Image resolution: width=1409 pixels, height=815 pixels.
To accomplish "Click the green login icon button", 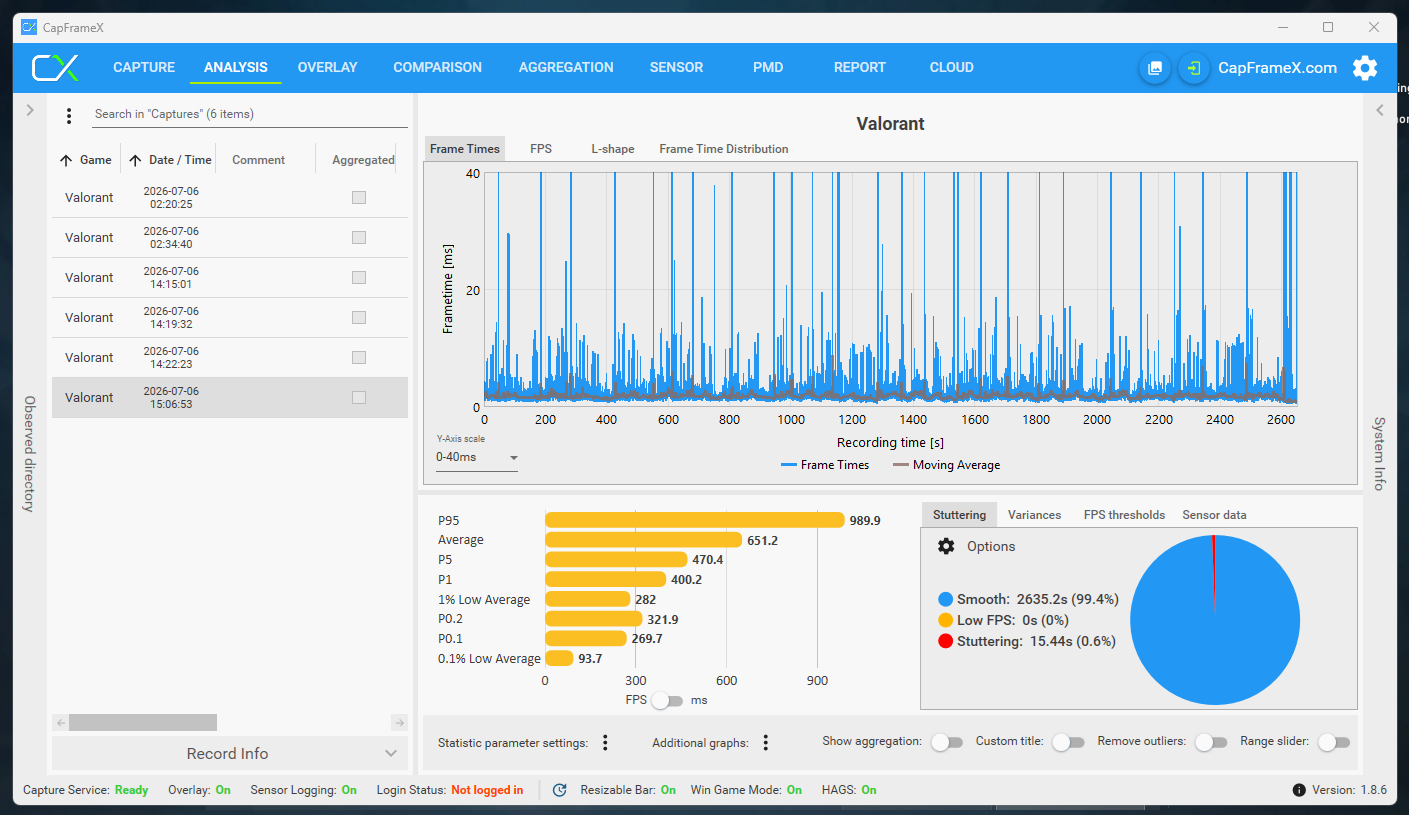I will 1194,68.
